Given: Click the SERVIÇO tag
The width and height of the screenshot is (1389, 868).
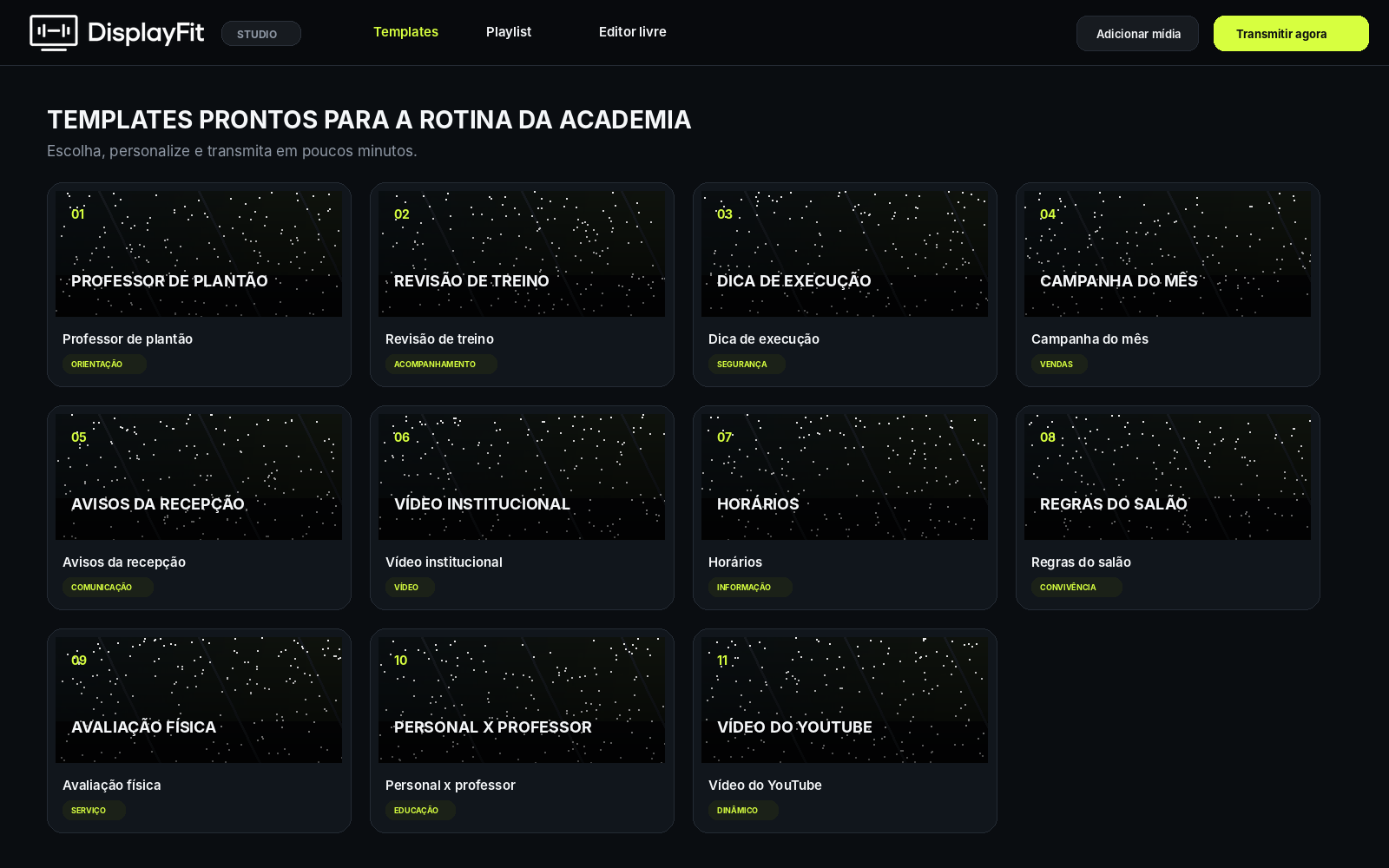Looking at the screenshot, I should click(x=94, y=811).
